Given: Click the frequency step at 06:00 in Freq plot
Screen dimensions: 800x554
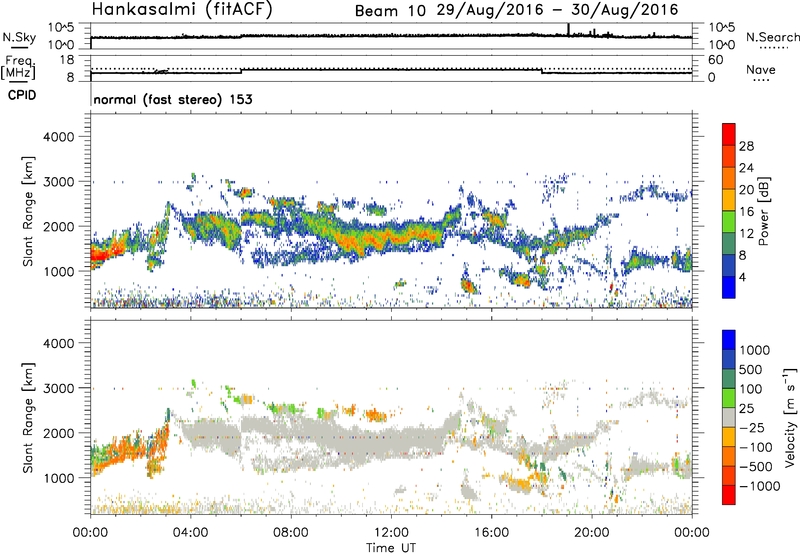Looking at the screenshot, I should (x=241, y=71).
